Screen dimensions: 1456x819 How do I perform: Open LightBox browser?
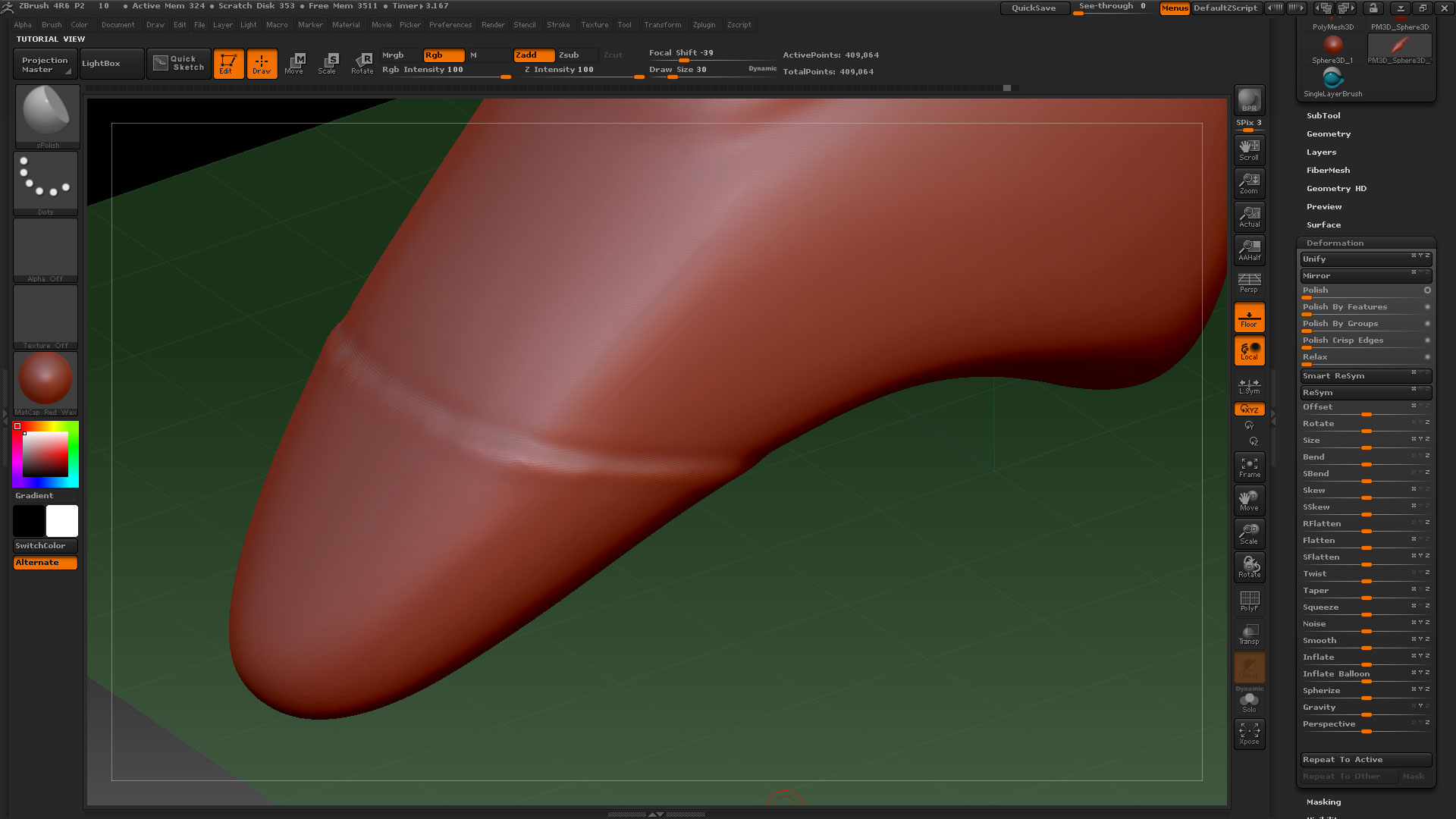[x=111, y=64]
